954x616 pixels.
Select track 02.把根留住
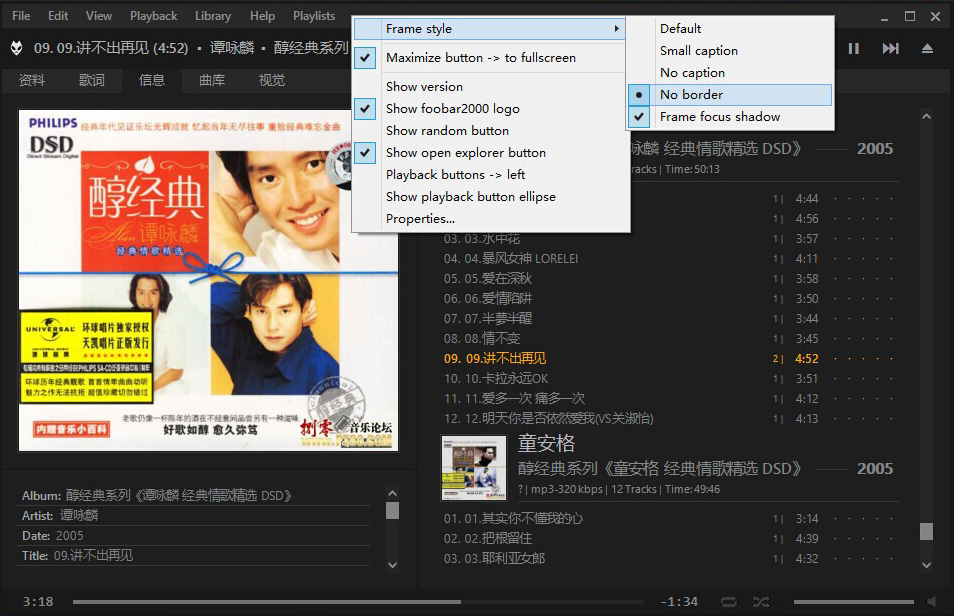coord(669,539)
